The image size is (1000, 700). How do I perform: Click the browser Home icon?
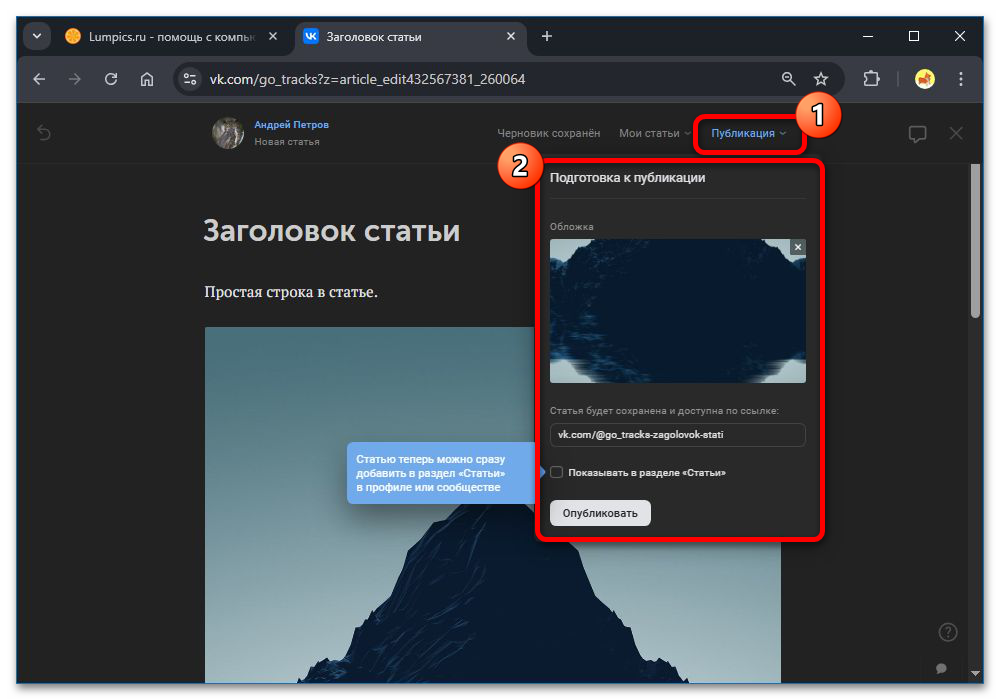point(147,78)
